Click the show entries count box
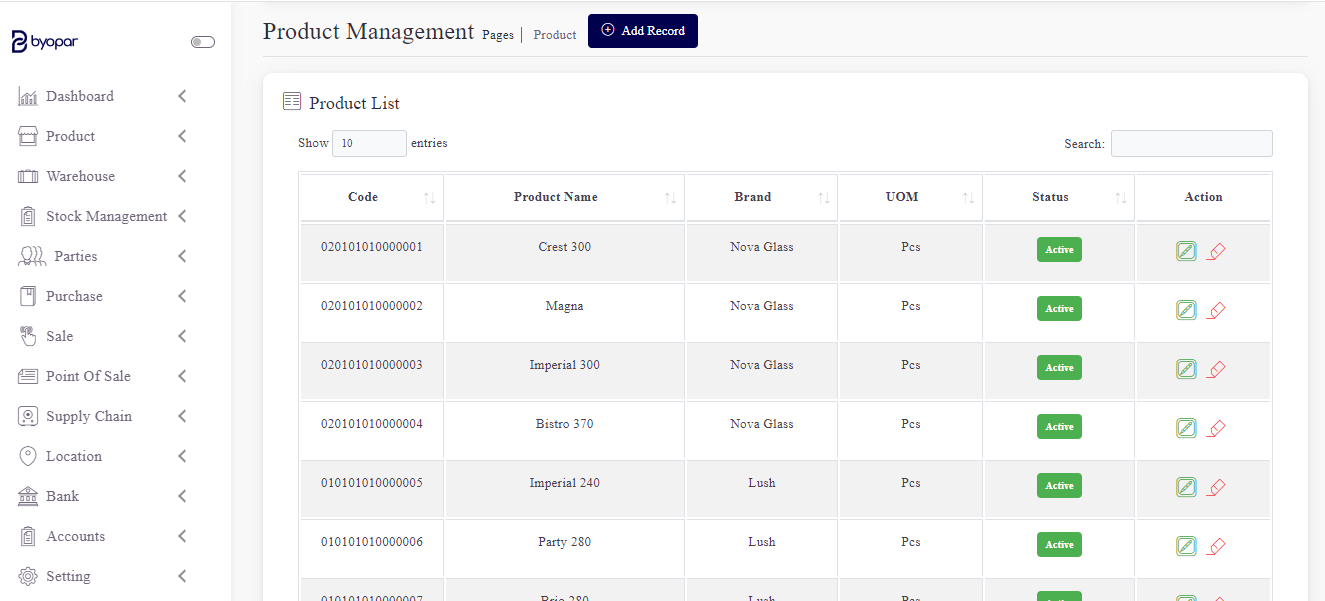The width and height of the screenshot is (1325, 601). click(369, 144)
